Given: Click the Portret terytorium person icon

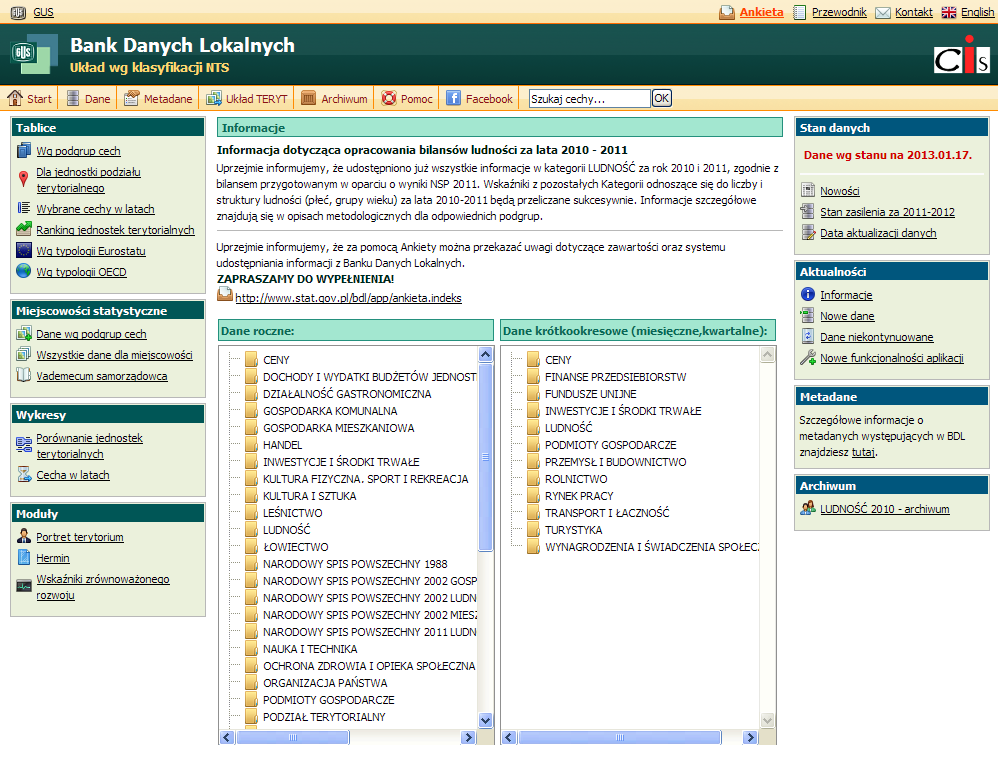Looking at the screenshot, I should tap(24, 535).
